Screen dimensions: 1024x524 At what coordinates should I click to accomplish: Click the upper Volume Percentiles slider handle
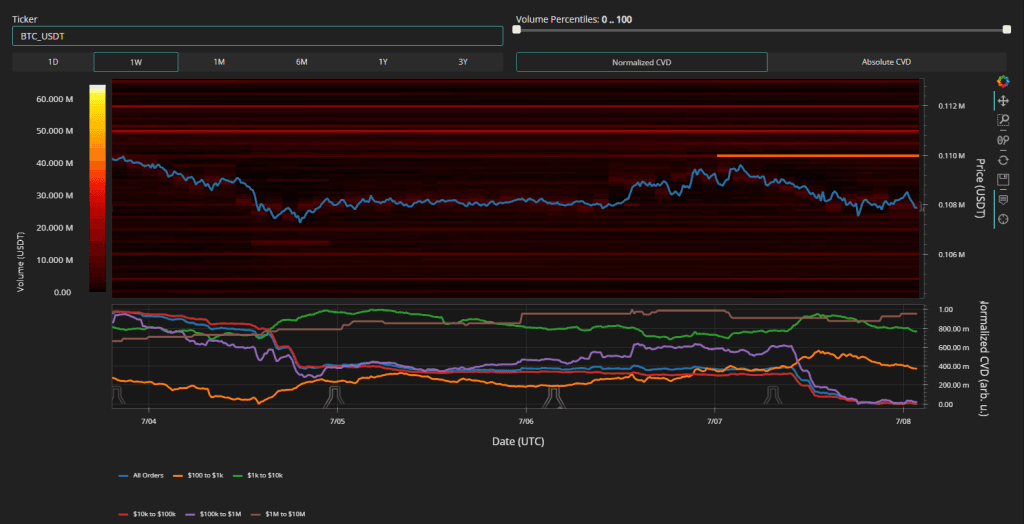pos(1006,29)
